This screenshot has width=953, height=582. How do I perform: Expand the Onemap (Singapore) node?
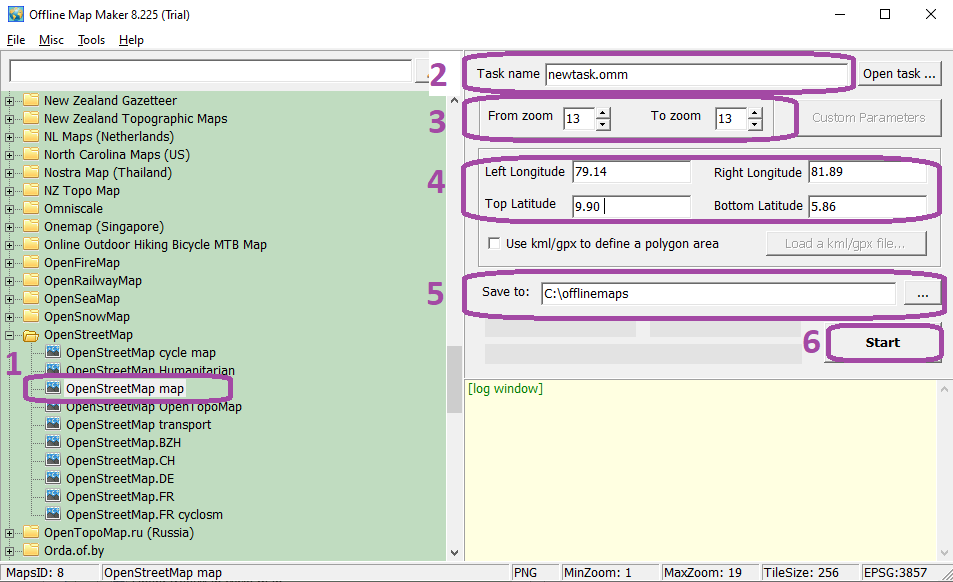(9, 227)
